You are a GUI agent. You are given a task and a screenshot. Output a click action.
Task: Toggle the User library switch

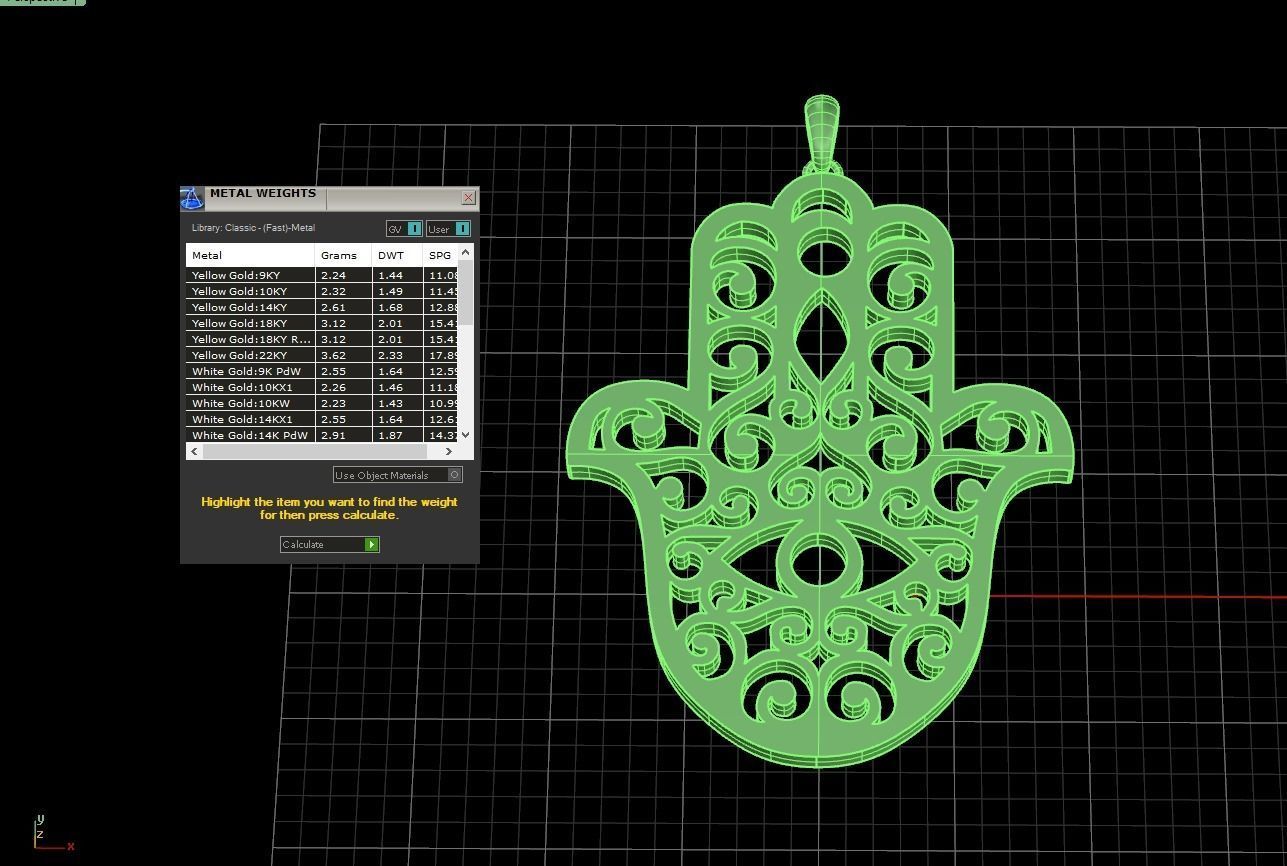[x=448, y=229]
